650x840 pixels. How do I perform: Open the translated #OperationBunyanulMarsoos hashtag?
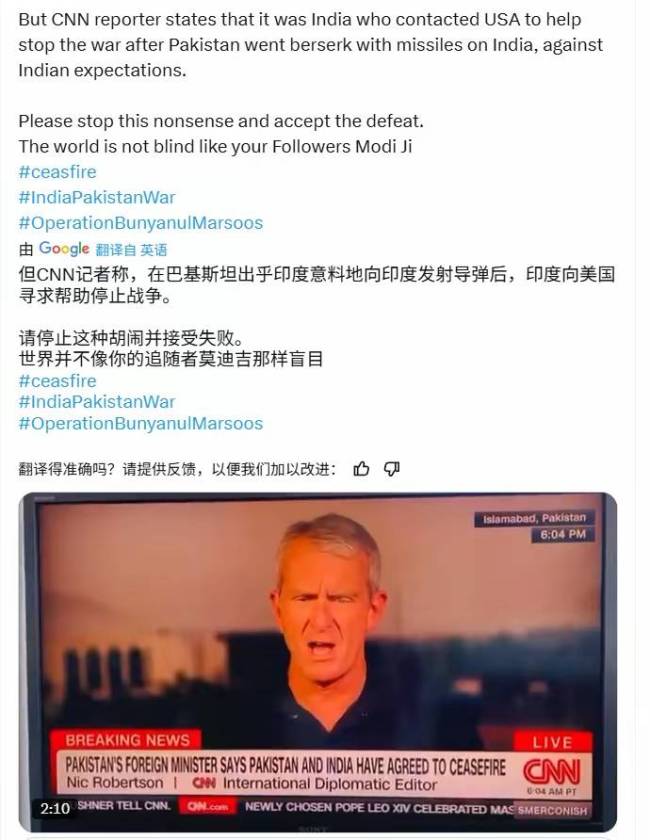pos(141,423)
